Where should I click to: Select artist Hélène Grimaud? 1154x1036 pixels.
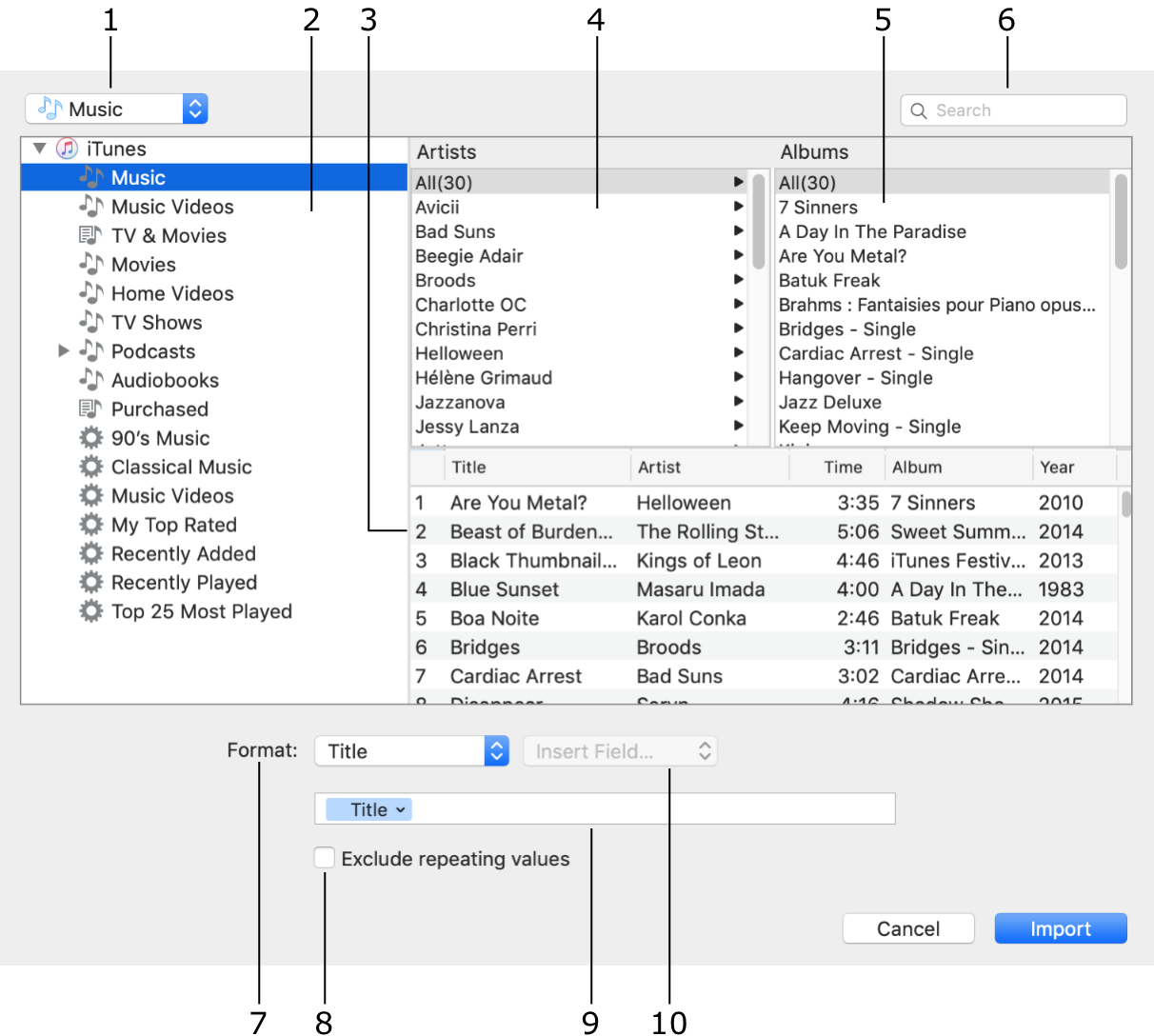click(580, 377)
